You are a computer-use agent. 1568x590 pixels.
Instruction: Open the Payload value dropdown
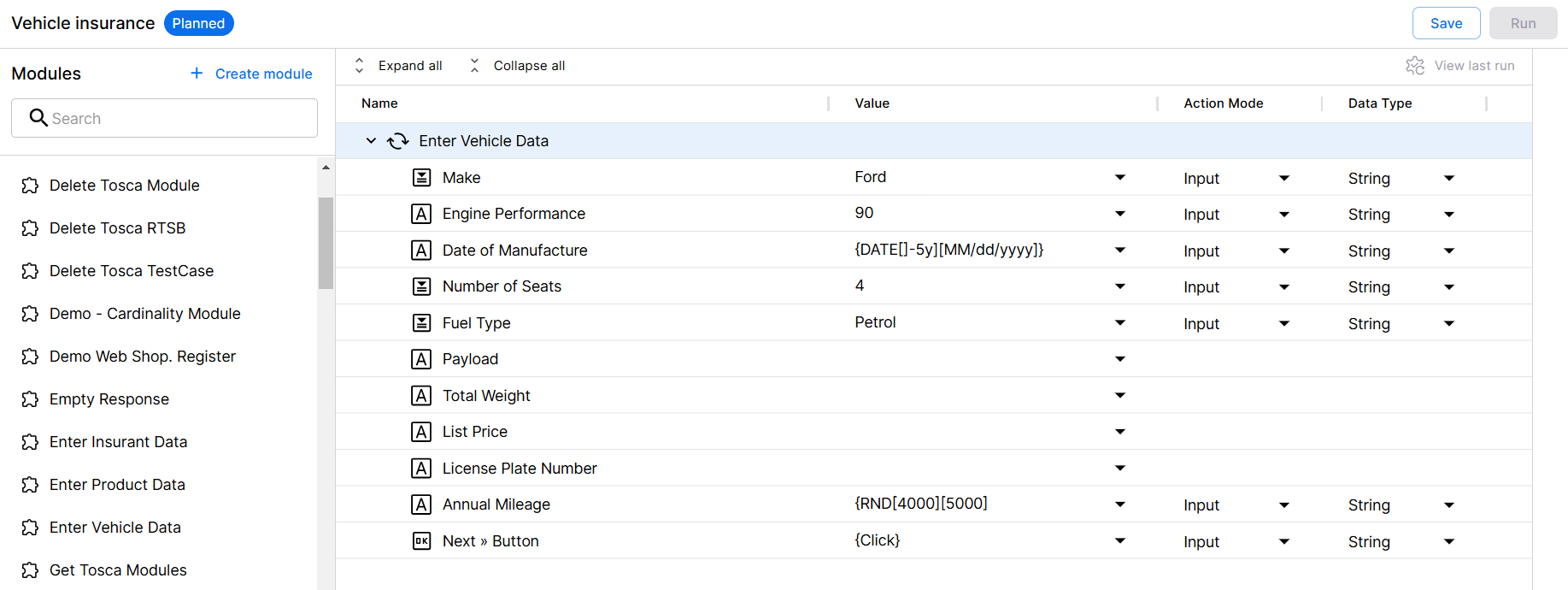click(x=1119, y=359)
